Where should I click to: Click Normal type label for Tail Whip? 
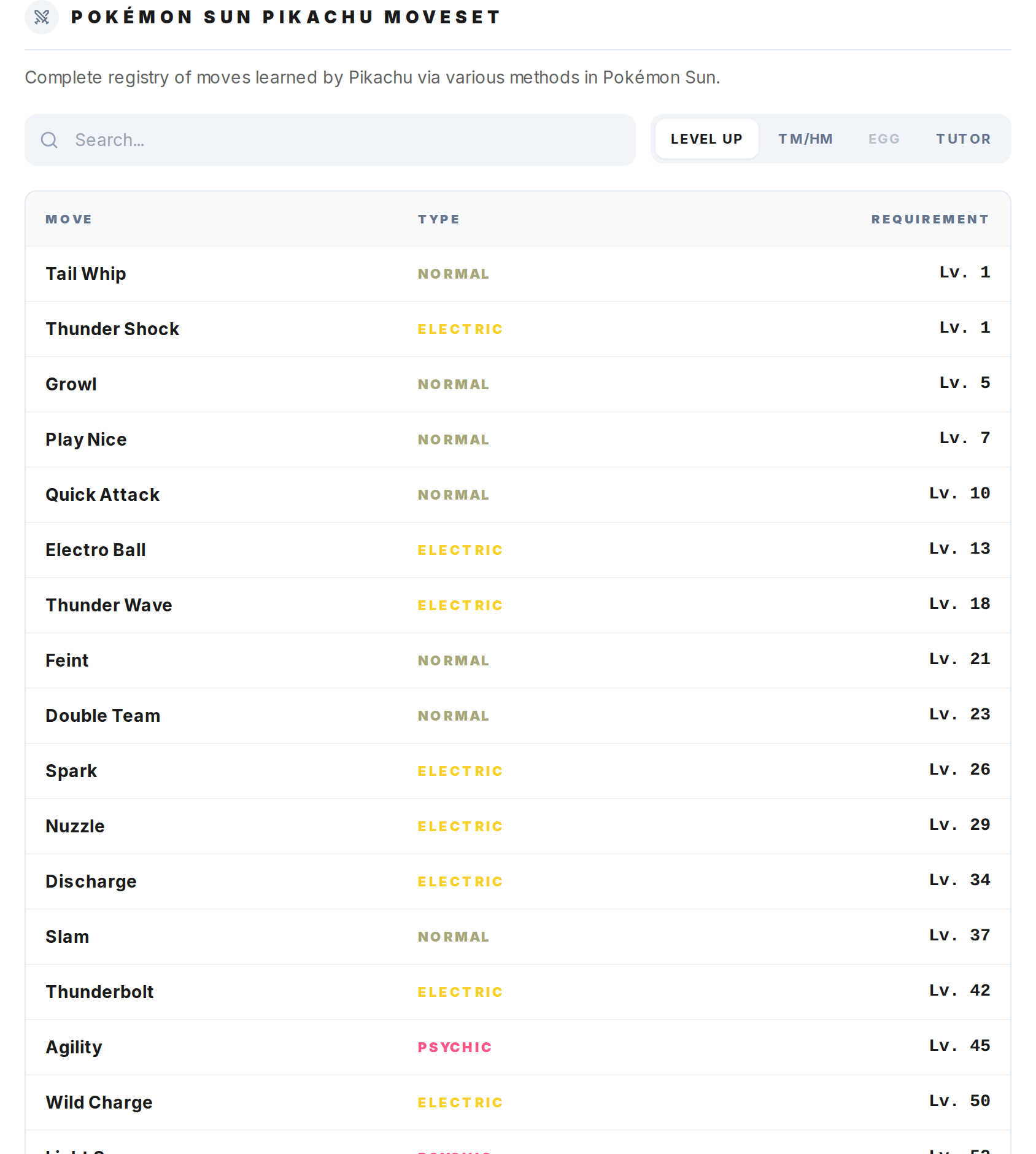coord(454,274)
